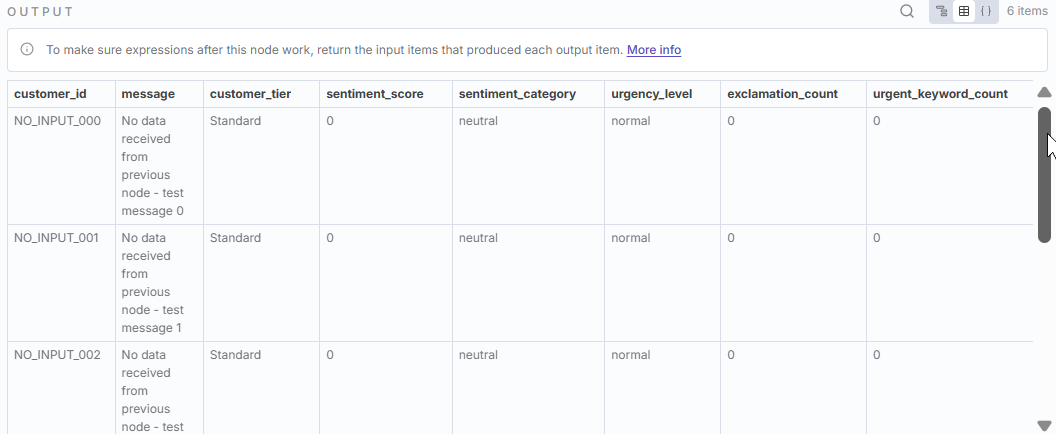Select the sentiment_score column header
1056x434 pixels.
pos(375,94)
